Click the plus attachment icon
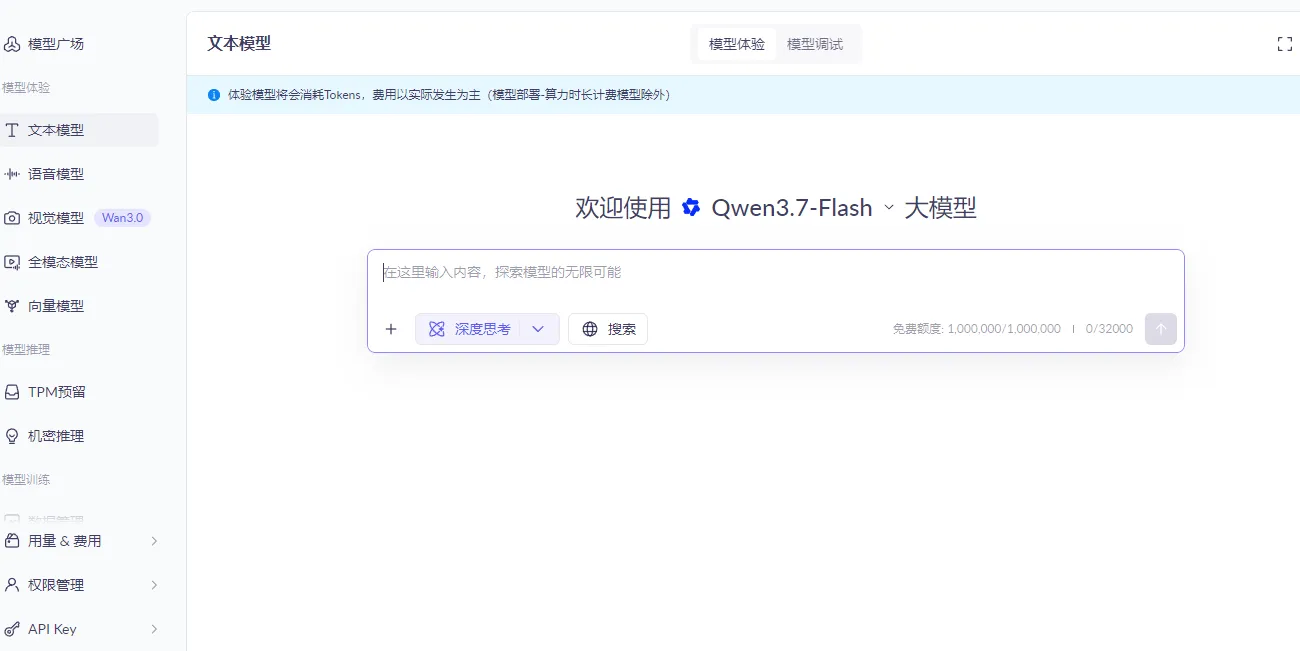This screenshot has width=1300, height=651. pyautogui.click(x=391, y=329)
